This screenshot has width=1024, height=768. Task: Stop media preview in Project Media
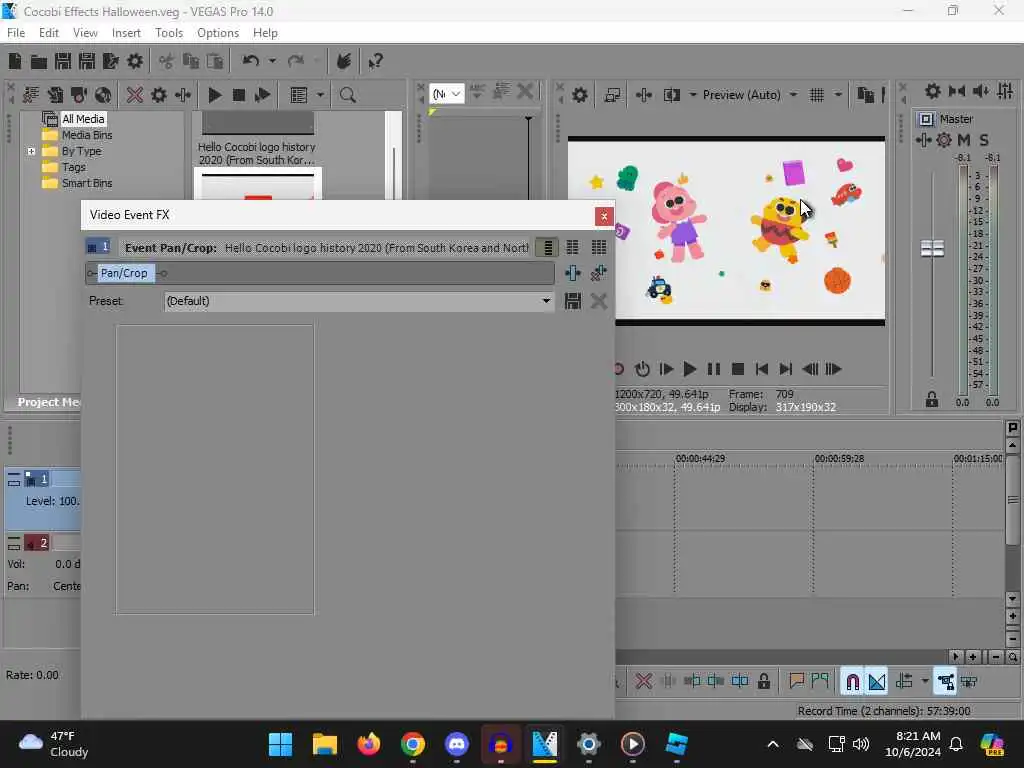pos(238,95)
